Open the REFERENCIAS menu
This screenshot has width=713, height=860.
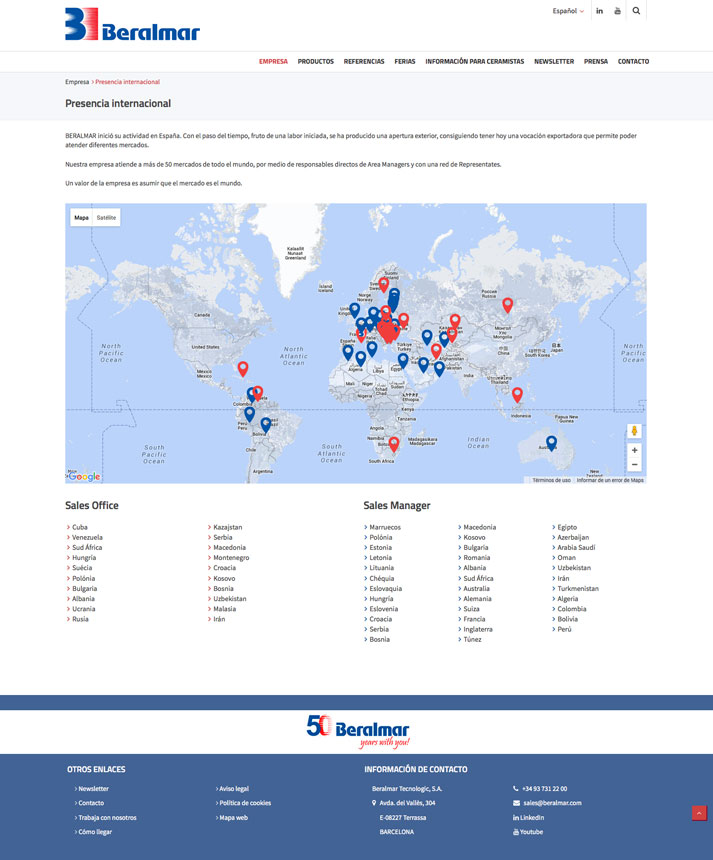(x=364, y=61)
